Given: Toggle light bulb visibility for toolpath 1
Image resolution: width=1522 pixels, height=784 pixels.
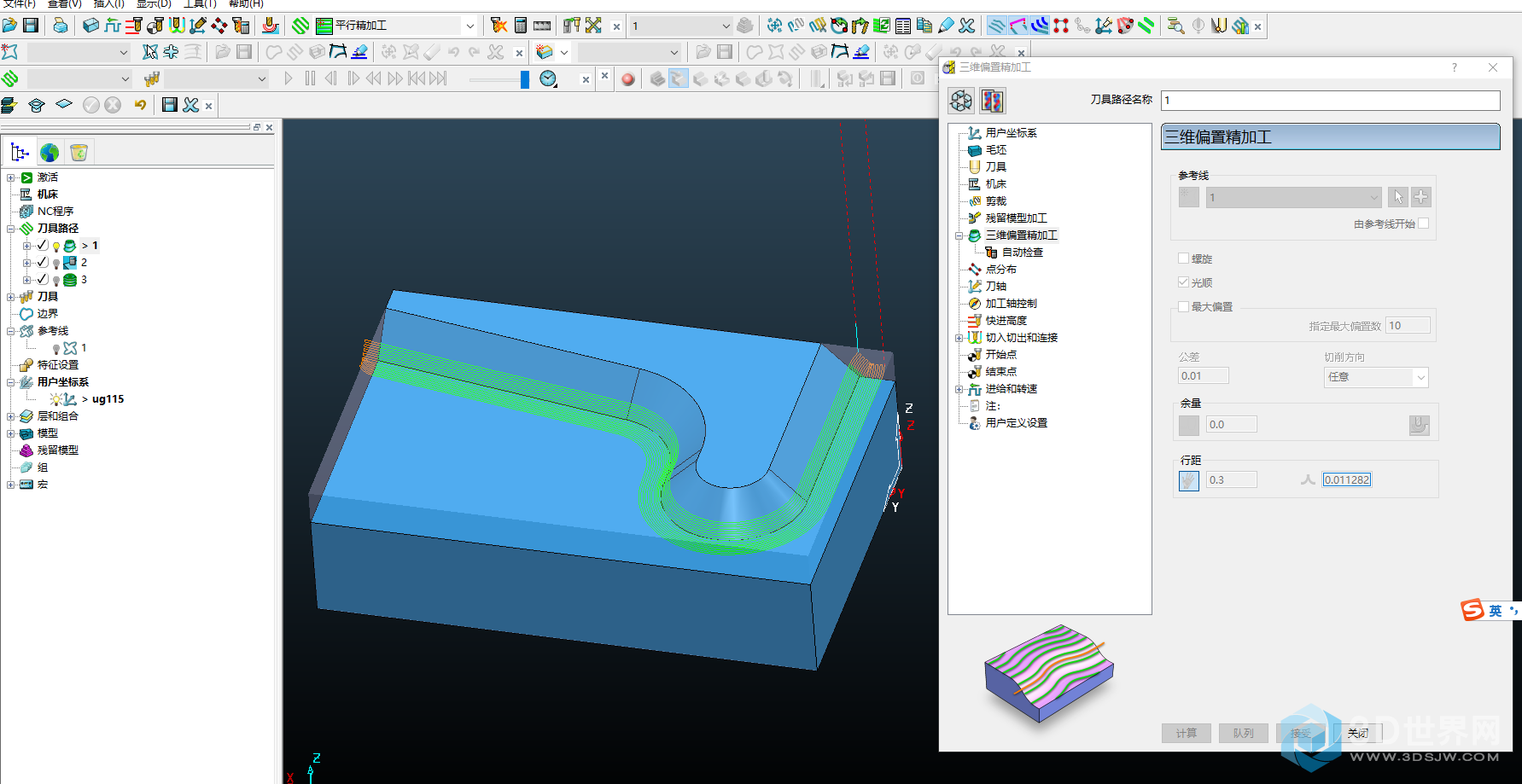Looking at the screenshot, I should 56,246.
